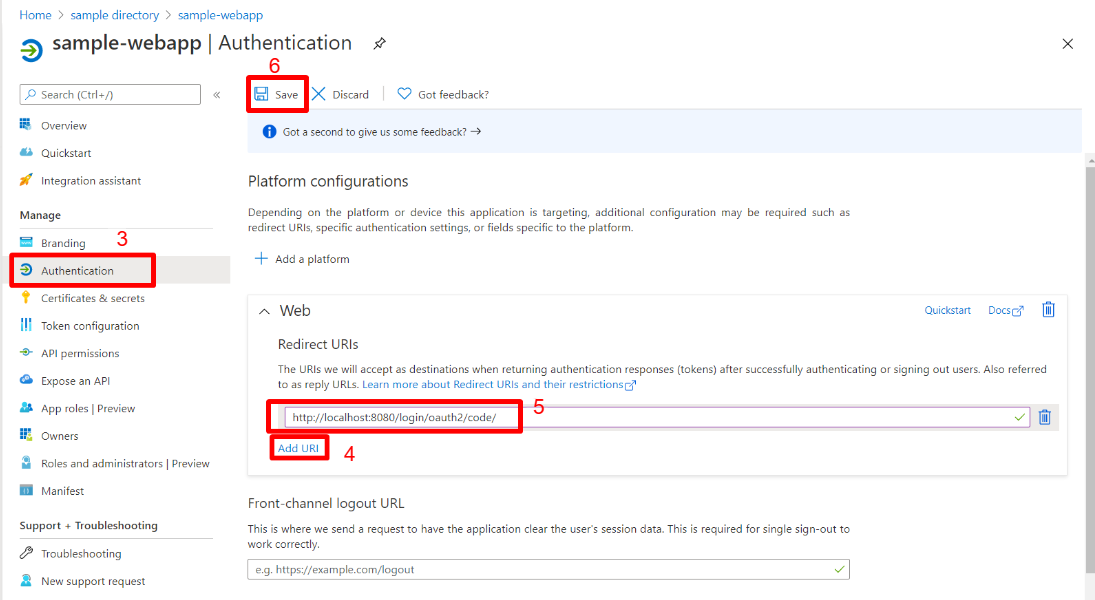Collapse the Web platform section
Screen dimensions: 1095x600
coord(264,310)
